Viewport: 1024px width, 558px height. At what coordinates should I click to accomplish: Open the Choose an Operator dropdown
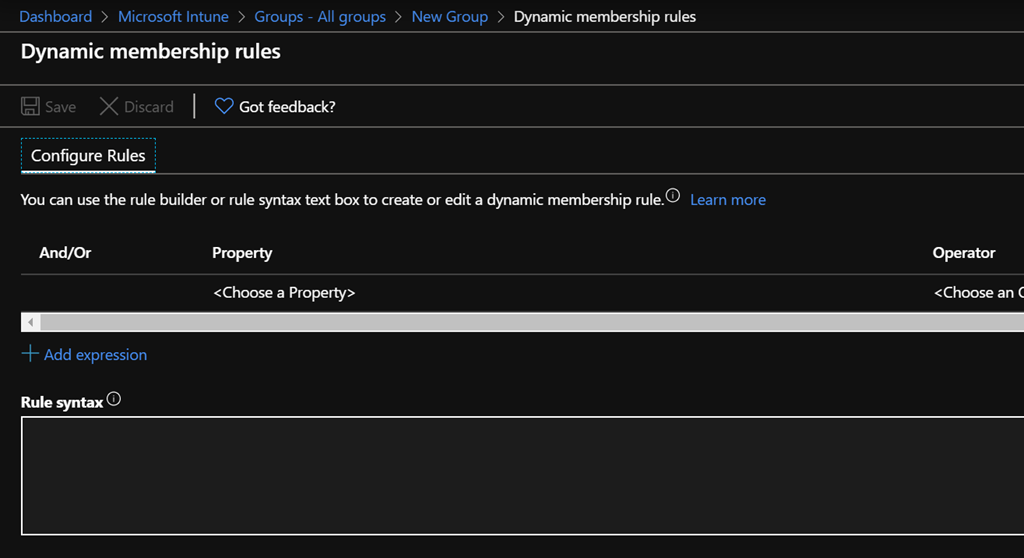point(978,293)
